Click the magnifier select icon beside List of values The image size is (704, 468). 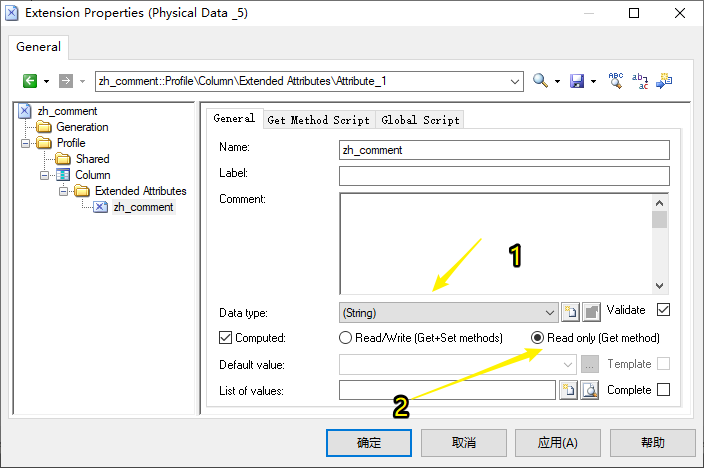590,390
